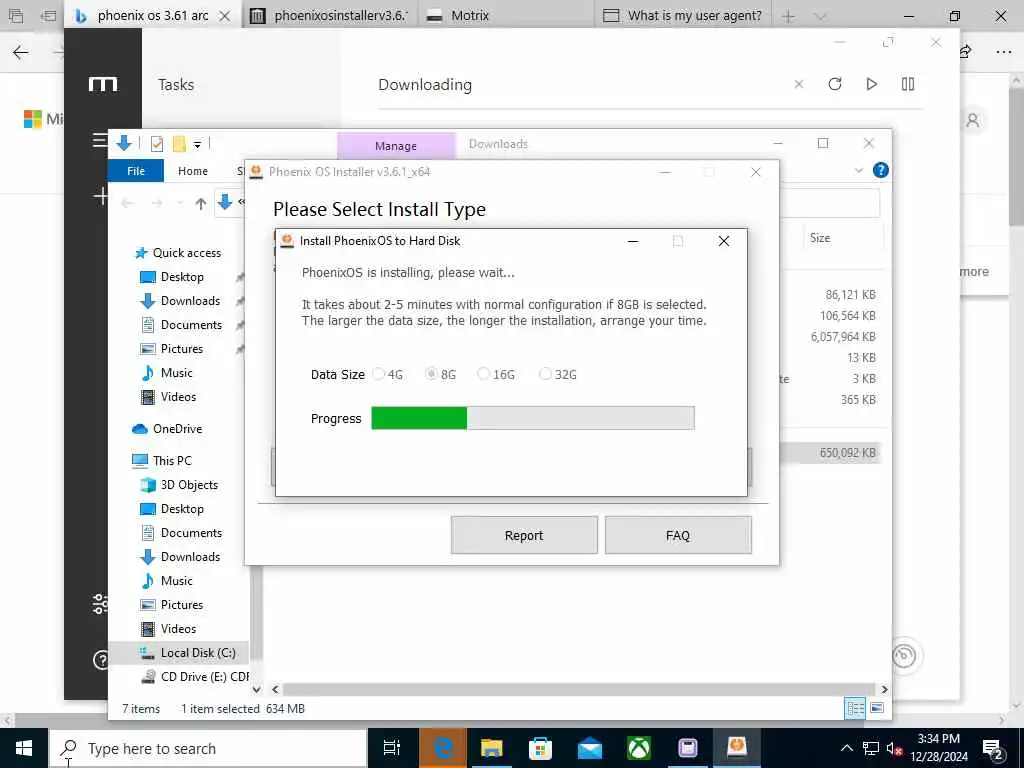This screenshot has width=1024, height=768.
Task: Open Tasks section in Motrix
Action: (x=176, y=85)
